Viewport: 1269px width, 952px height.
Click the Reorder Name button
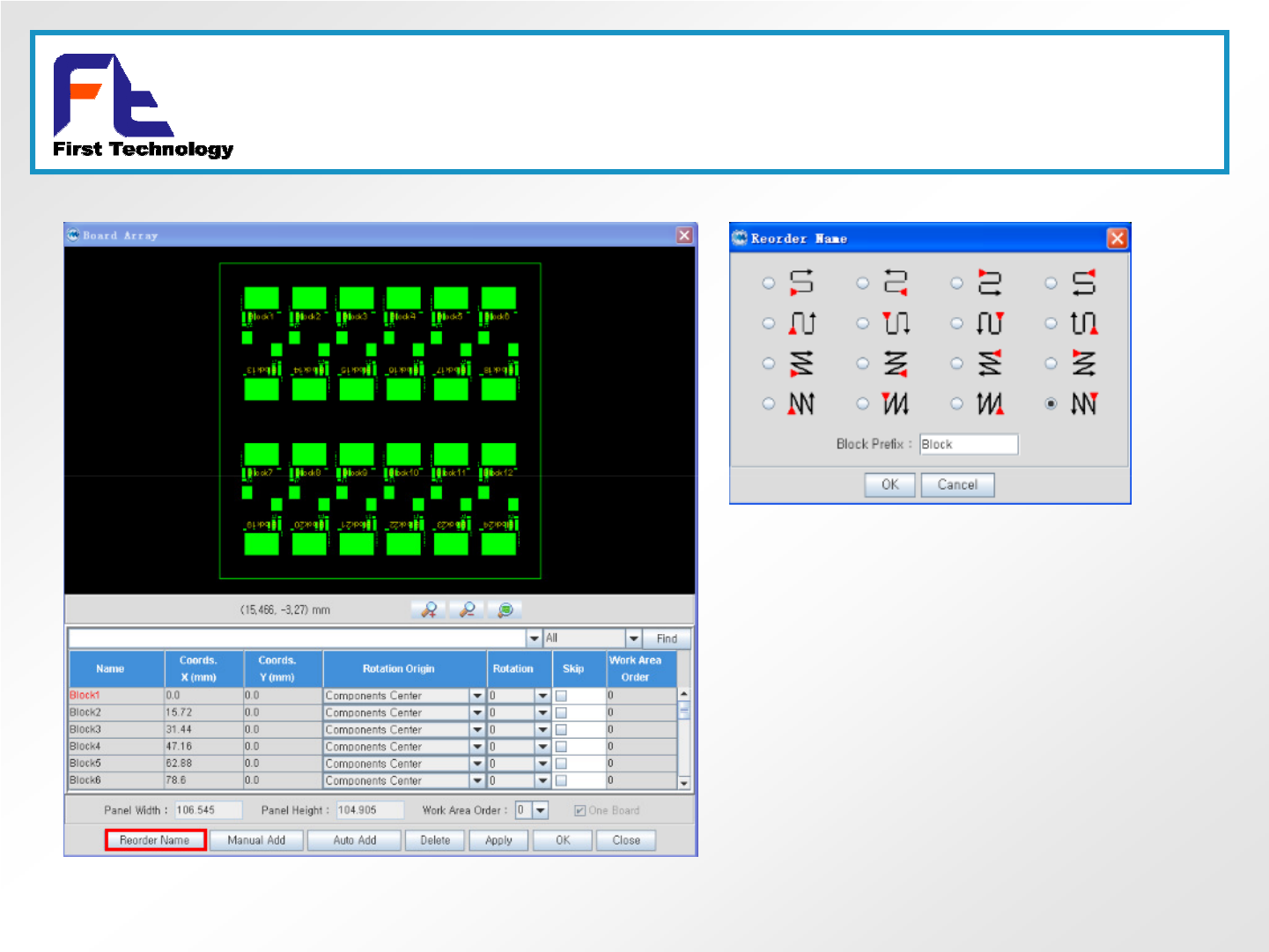(x=155, y=840)
